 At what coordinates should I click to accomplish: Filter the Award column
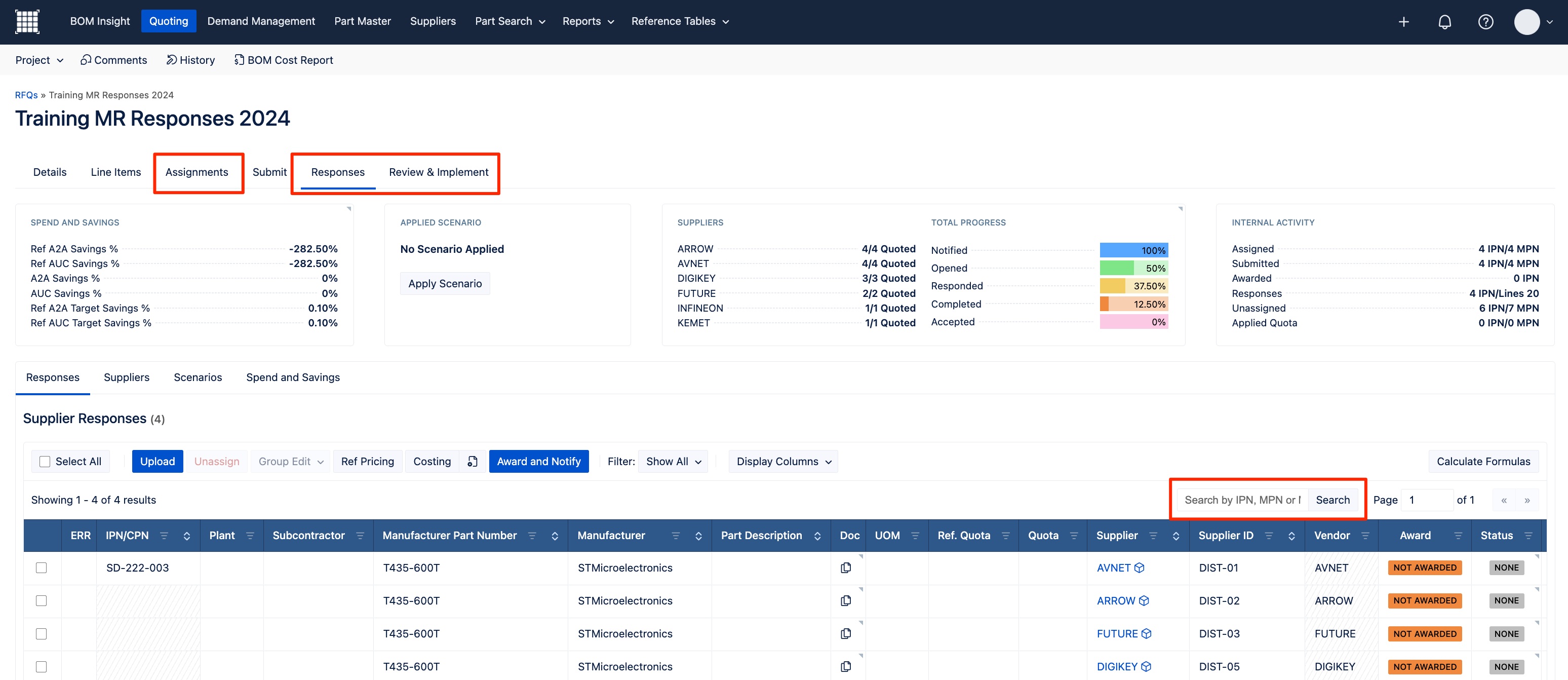point(1458,536)
